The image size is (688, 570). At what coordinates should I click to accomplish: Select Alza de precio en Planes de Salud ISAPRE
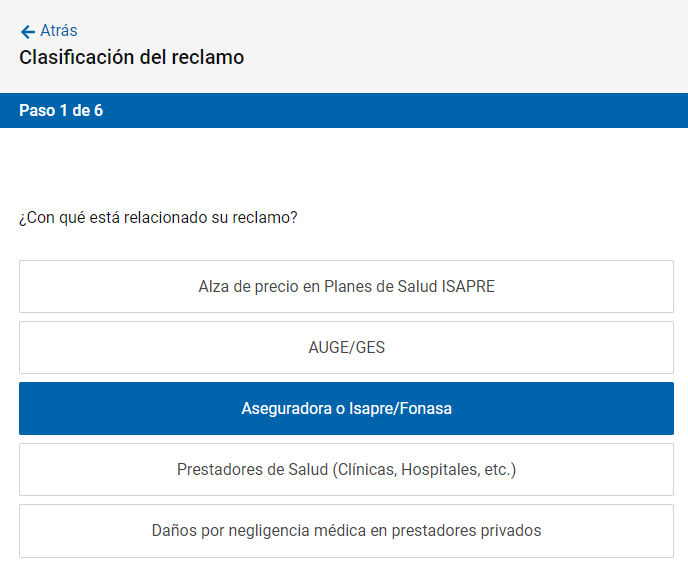coord(346,287)
